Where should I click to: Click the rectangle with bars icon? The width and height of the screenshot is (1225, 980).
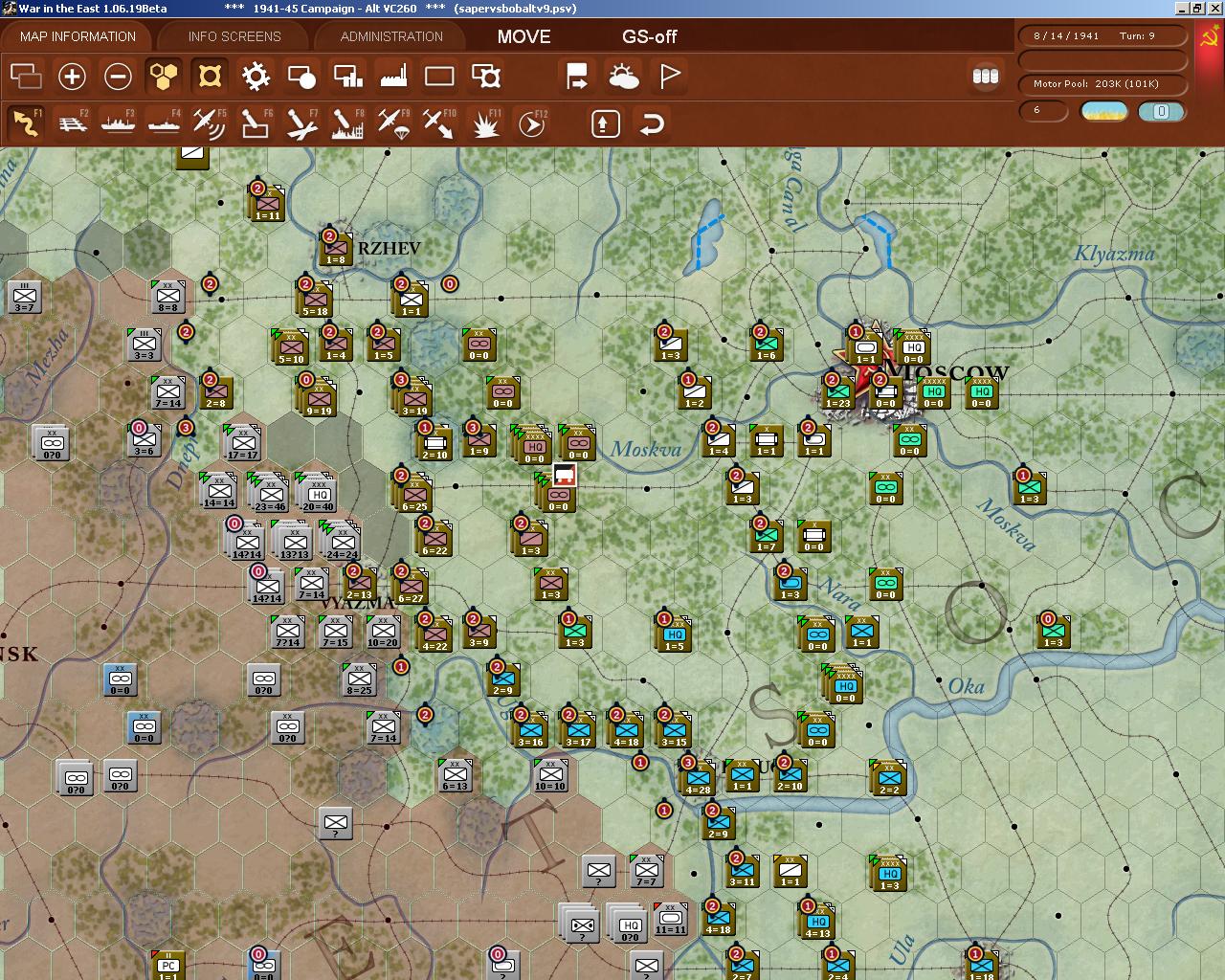click(x=347, y=76)
